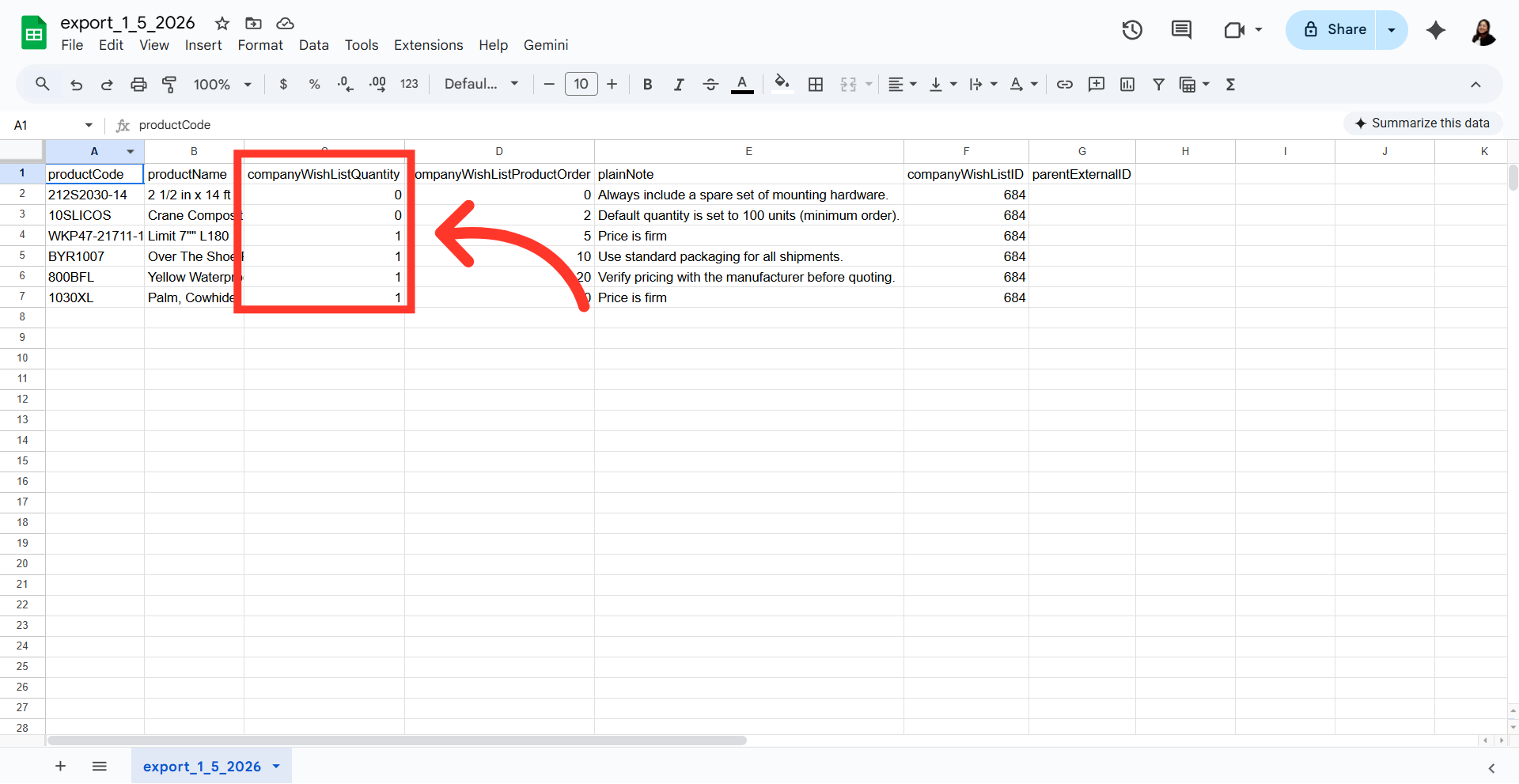Open Gemini sparkle icon in header

coord(1436,30)
